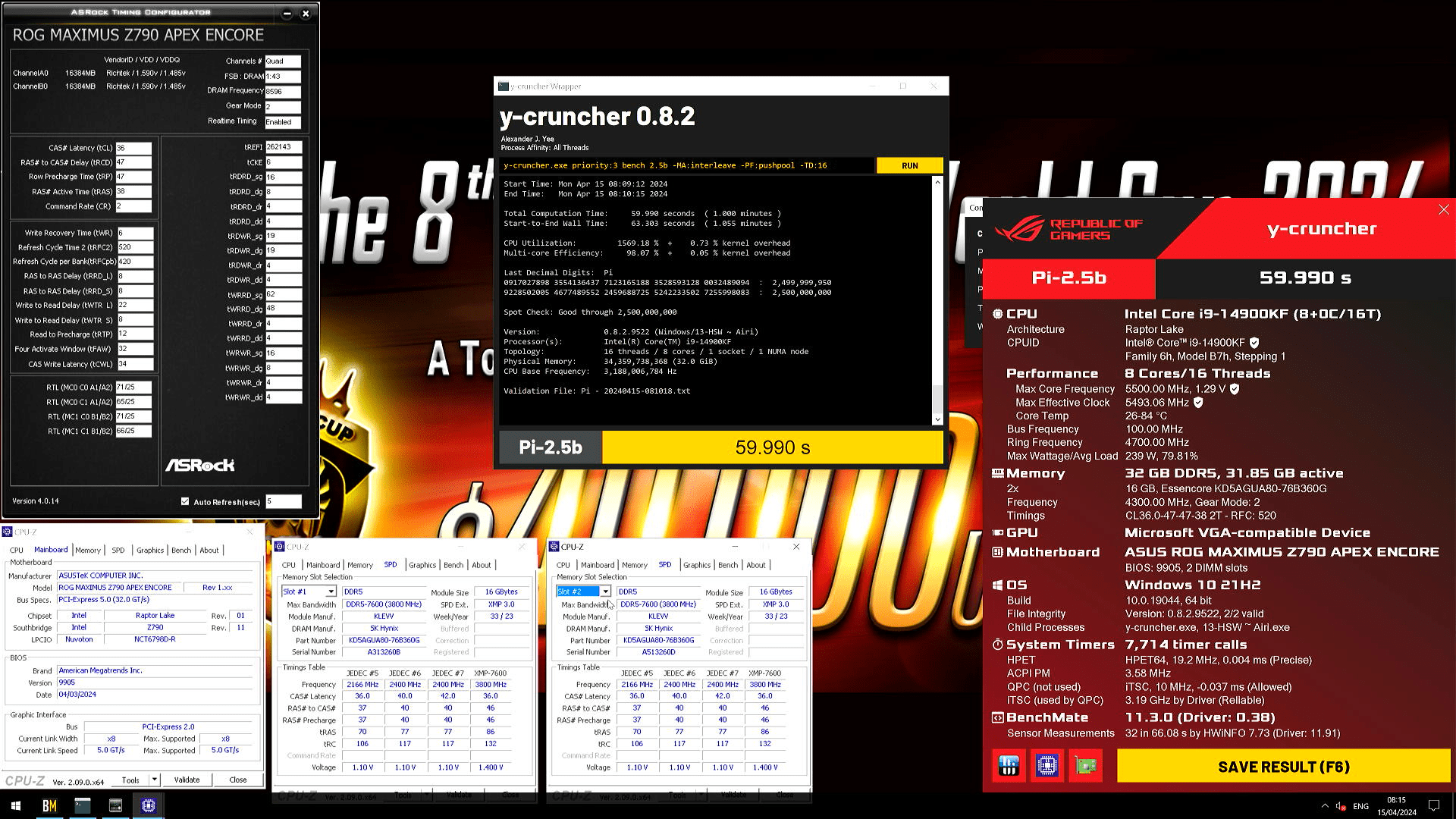Click the CPU-Z chip icon in BenchMate panel

click(1047, 766)
